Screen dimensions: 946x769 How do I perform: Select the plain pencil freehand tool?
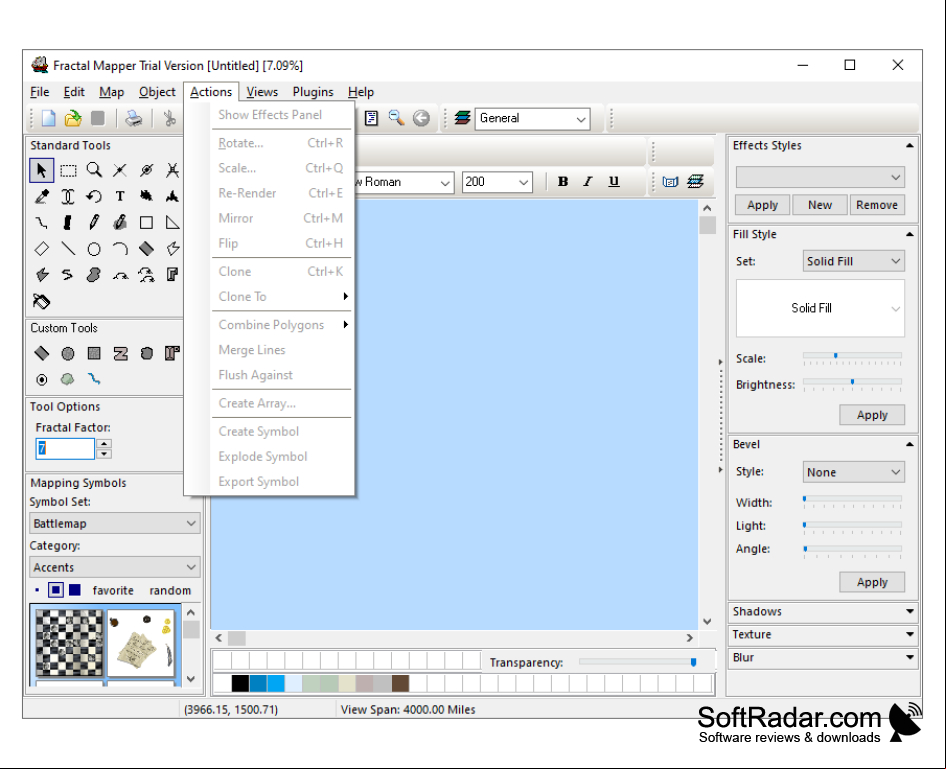point(94,223)
